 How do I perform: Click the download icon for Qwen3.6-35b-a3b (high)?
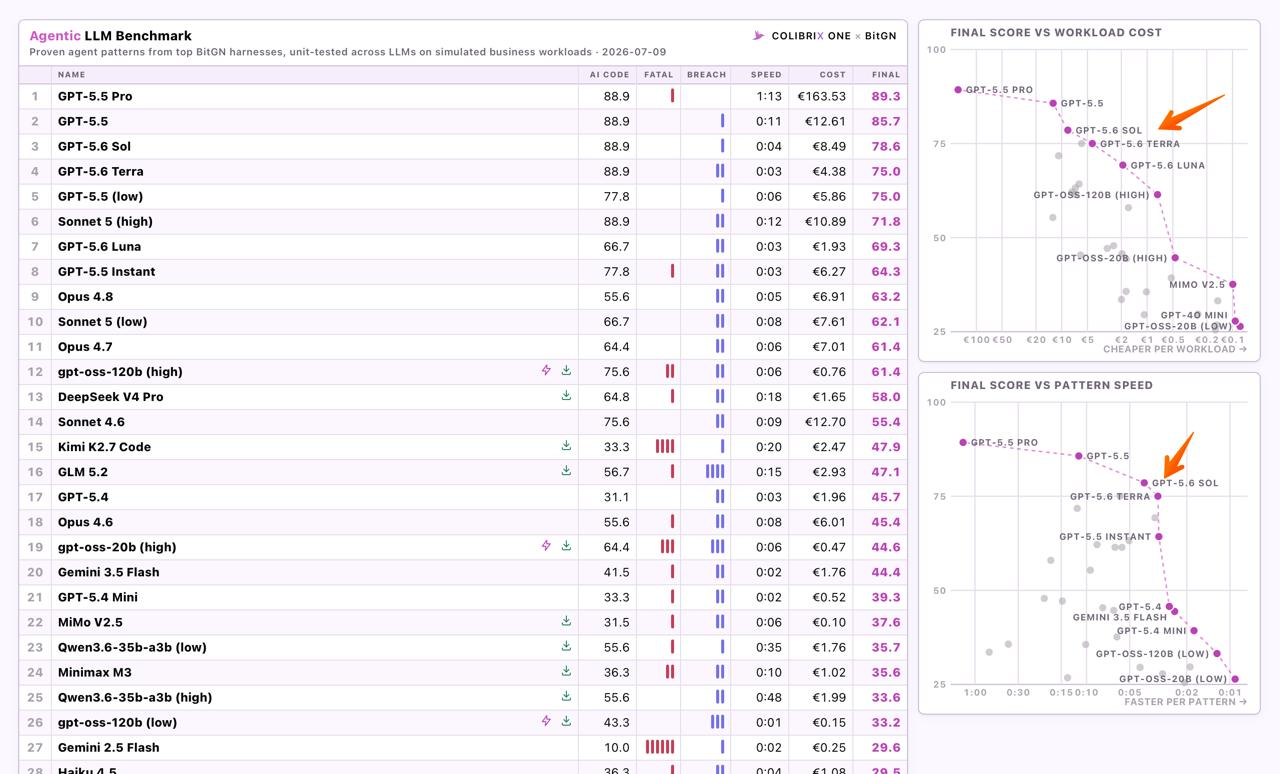pyautogui.click(x=566, y=696)
